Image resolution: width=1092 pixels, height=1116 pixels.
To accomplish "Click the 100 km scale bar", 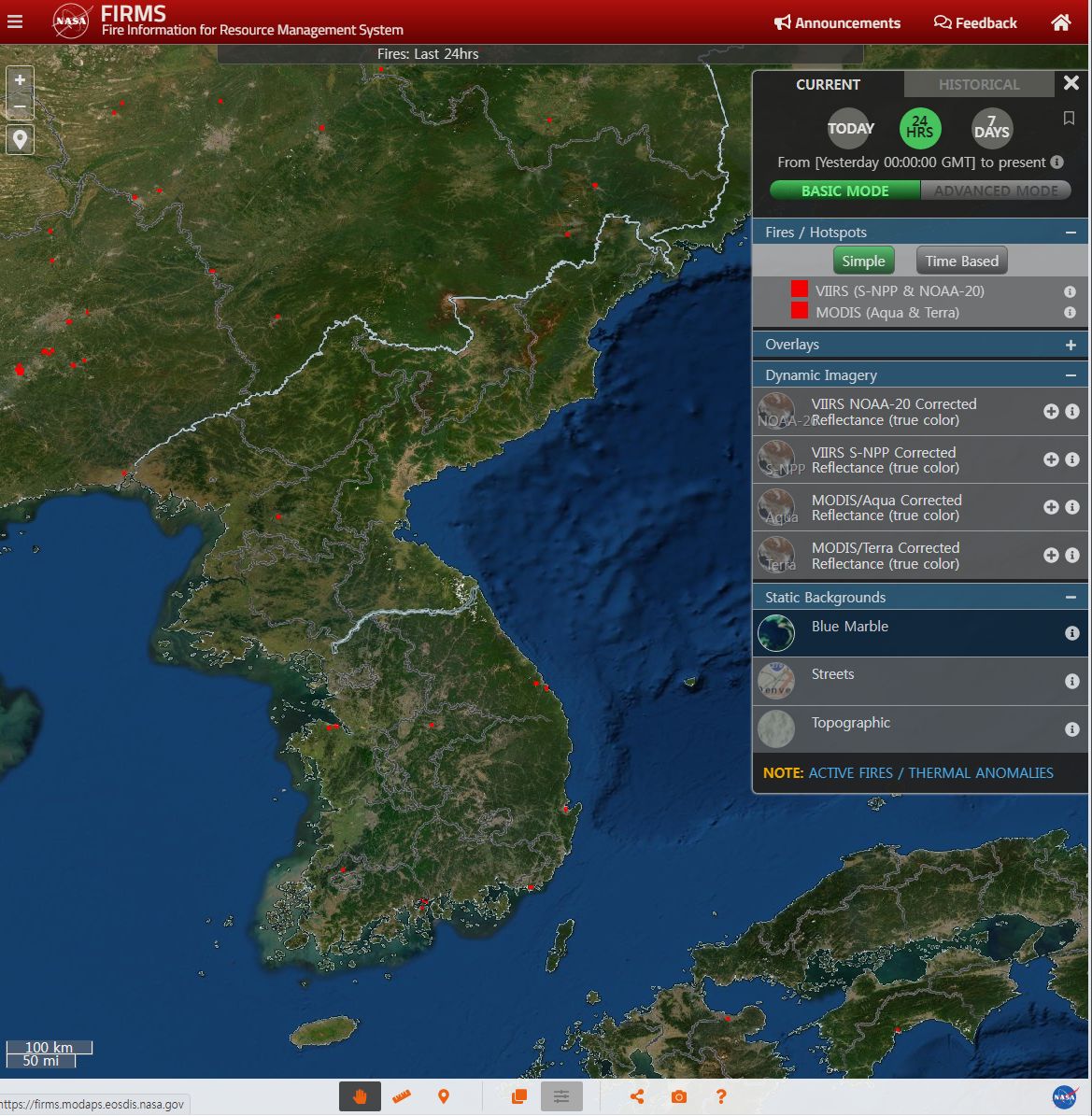I will pyautogui.click(x=50, y=1048).
